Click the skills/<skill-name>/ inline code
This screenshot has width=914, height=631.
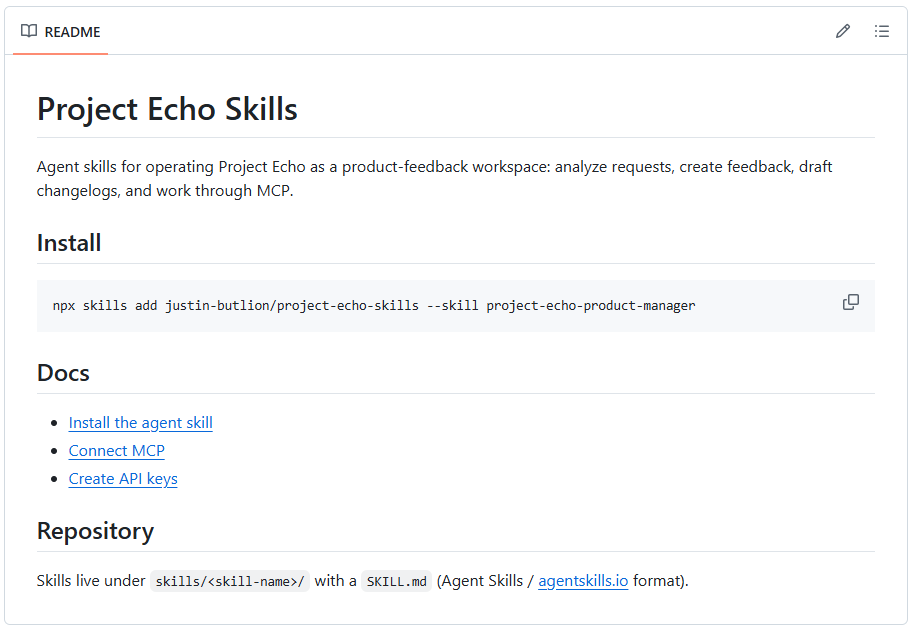(x=230, y=581)
